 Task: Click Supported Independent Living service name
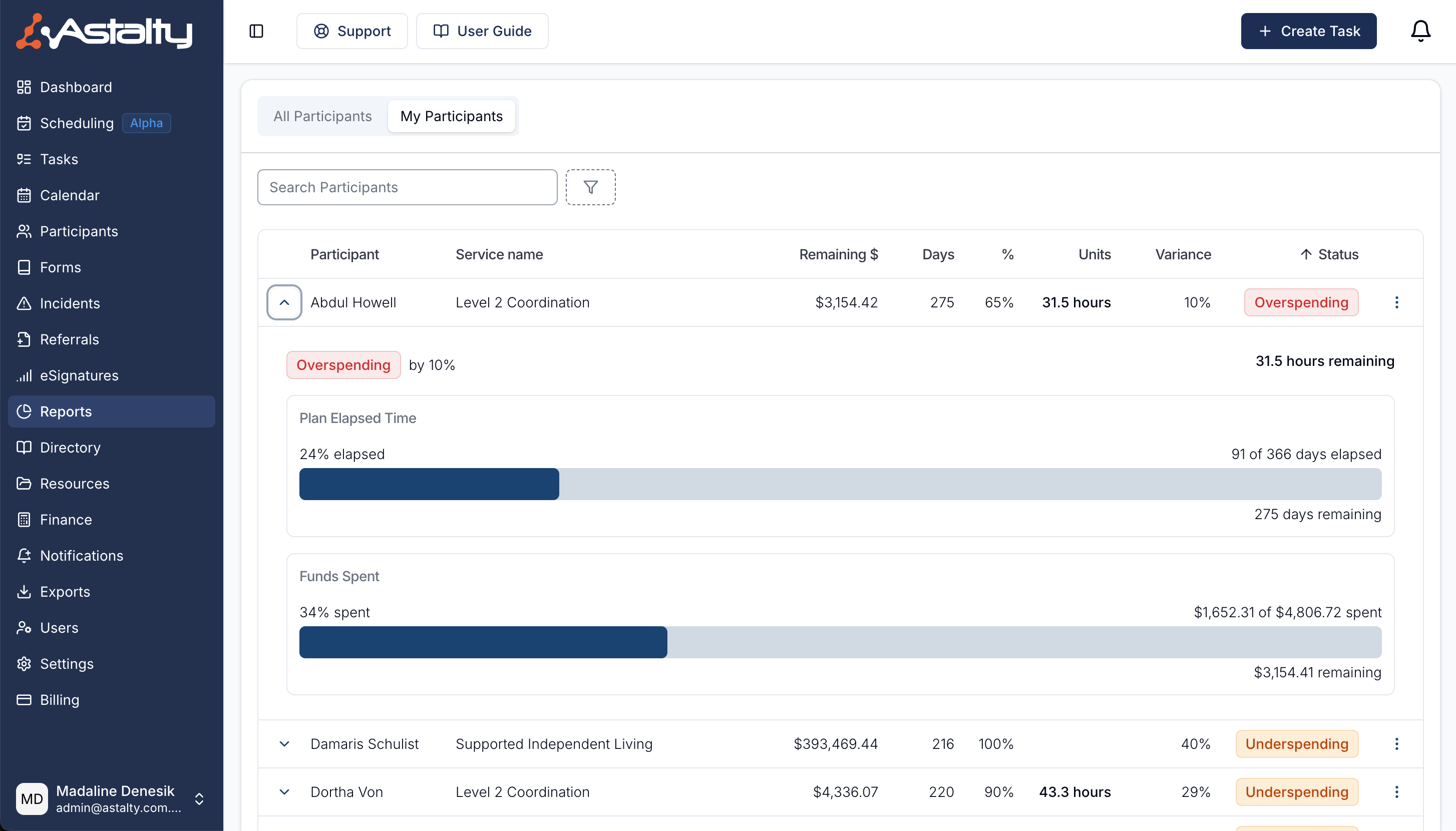point(554,744)
